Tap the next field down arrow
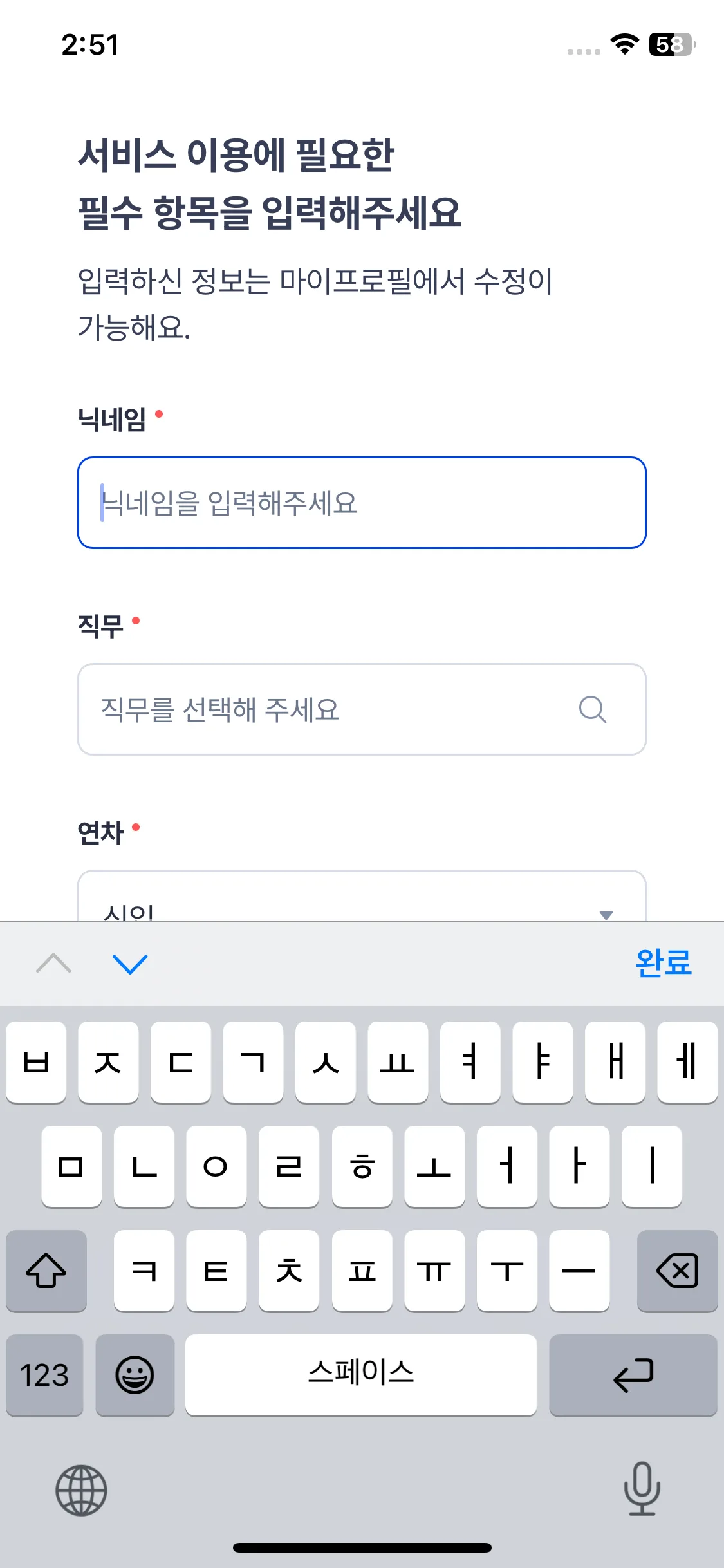This screenshot has width=724, height=1568. pos(130,964)
